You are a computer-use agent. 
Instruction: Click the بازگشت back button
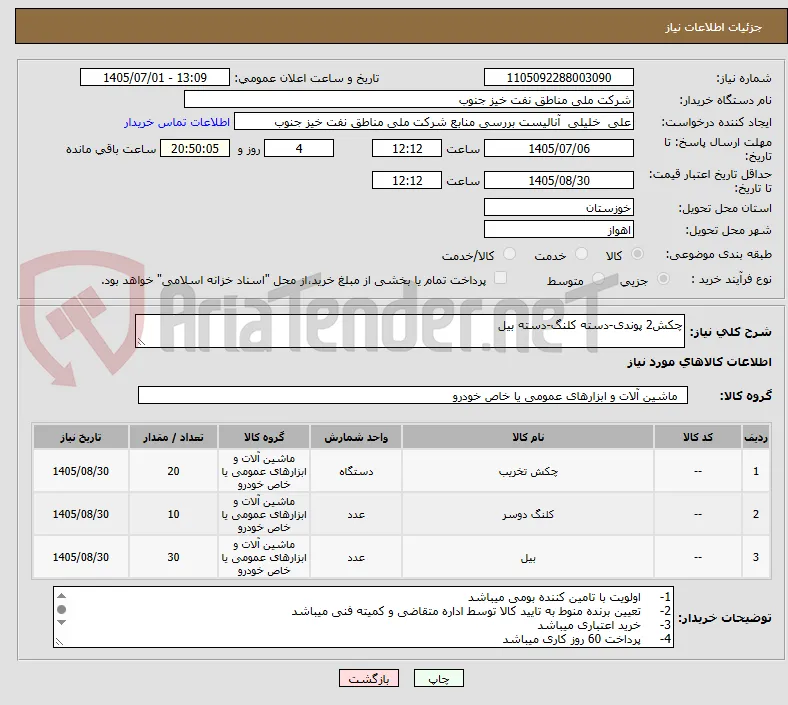[x=369, y=678]
